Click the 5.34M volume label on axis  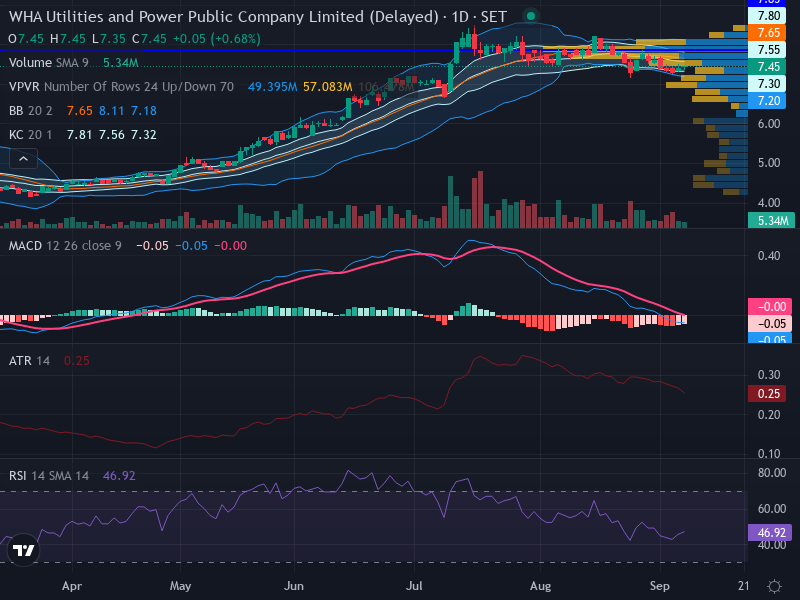tap(771, 220)
